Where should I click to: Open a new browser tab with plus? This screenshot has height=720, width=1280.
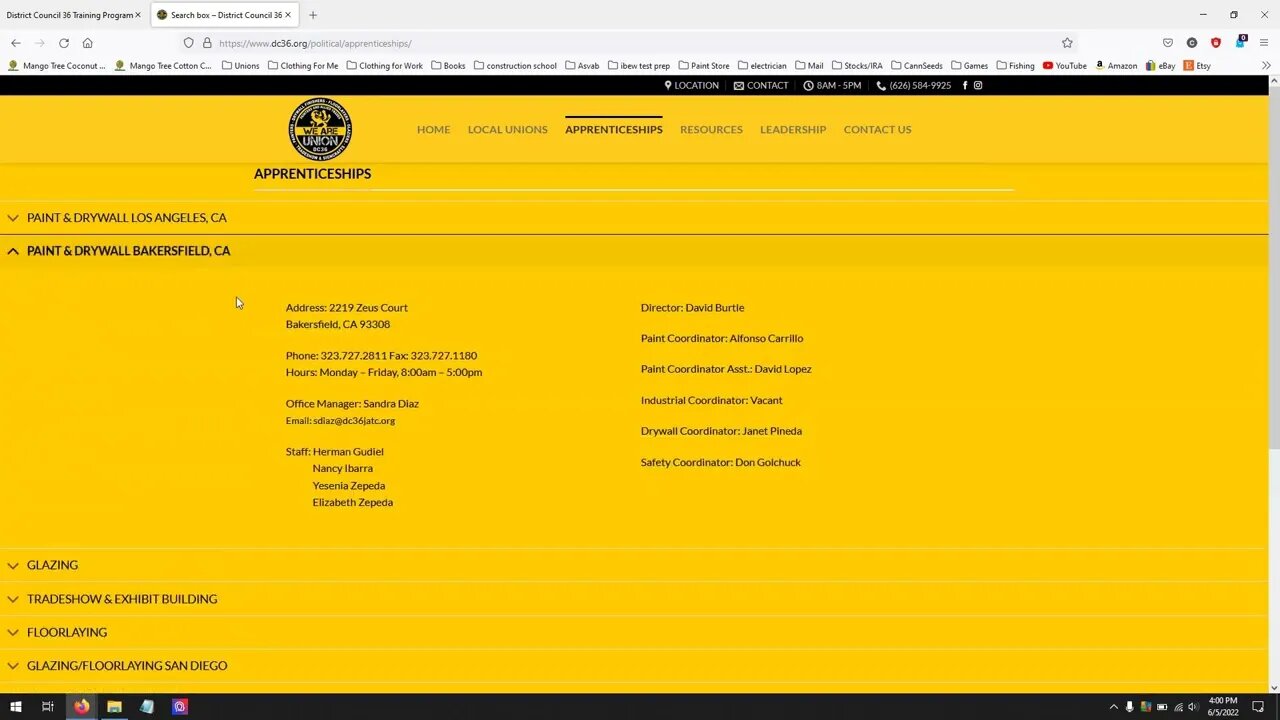pos(313,15)
